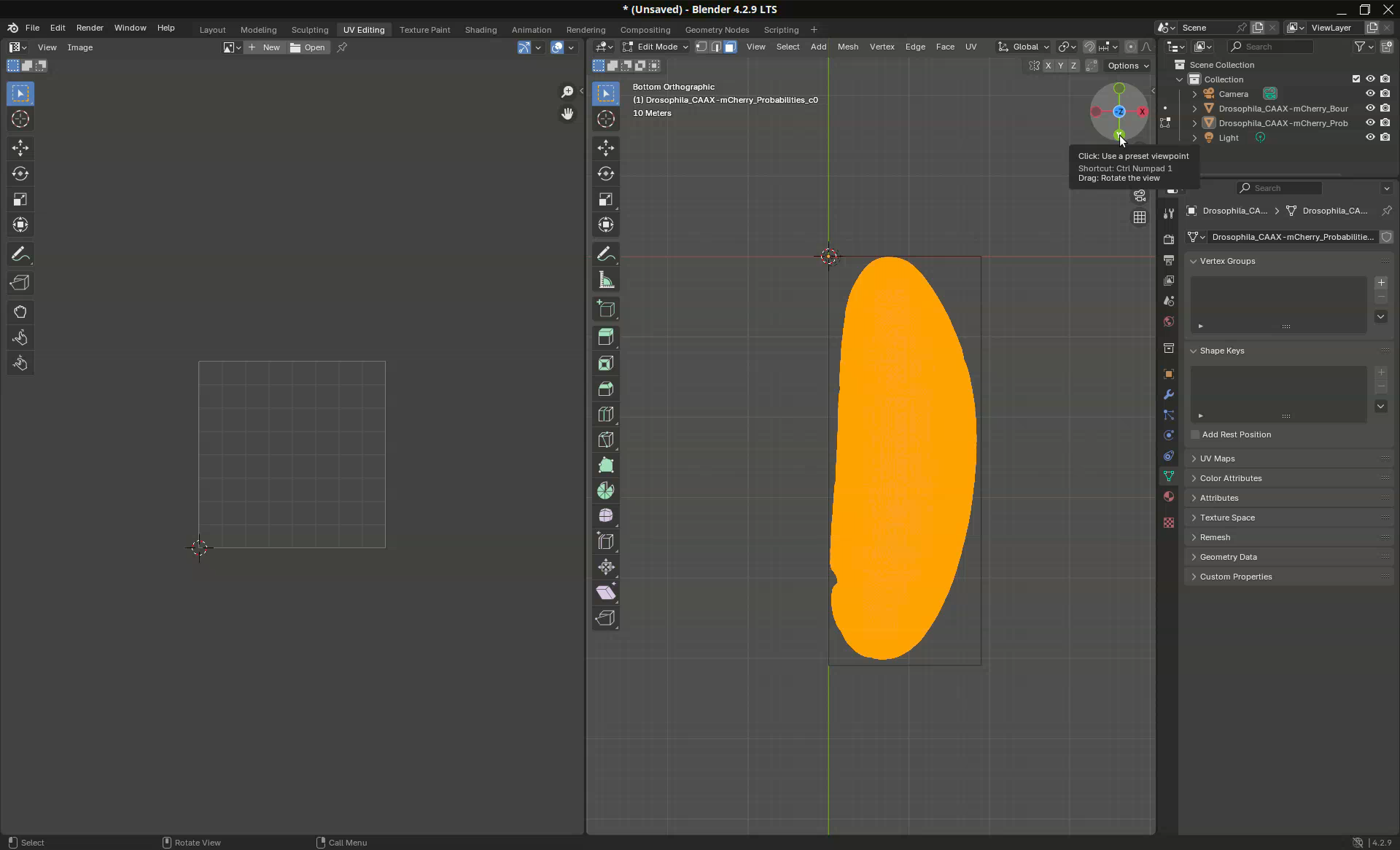The image size is (1400, 850).
Task: Expand the UV Maps panel
Action: click(1218, 459)
